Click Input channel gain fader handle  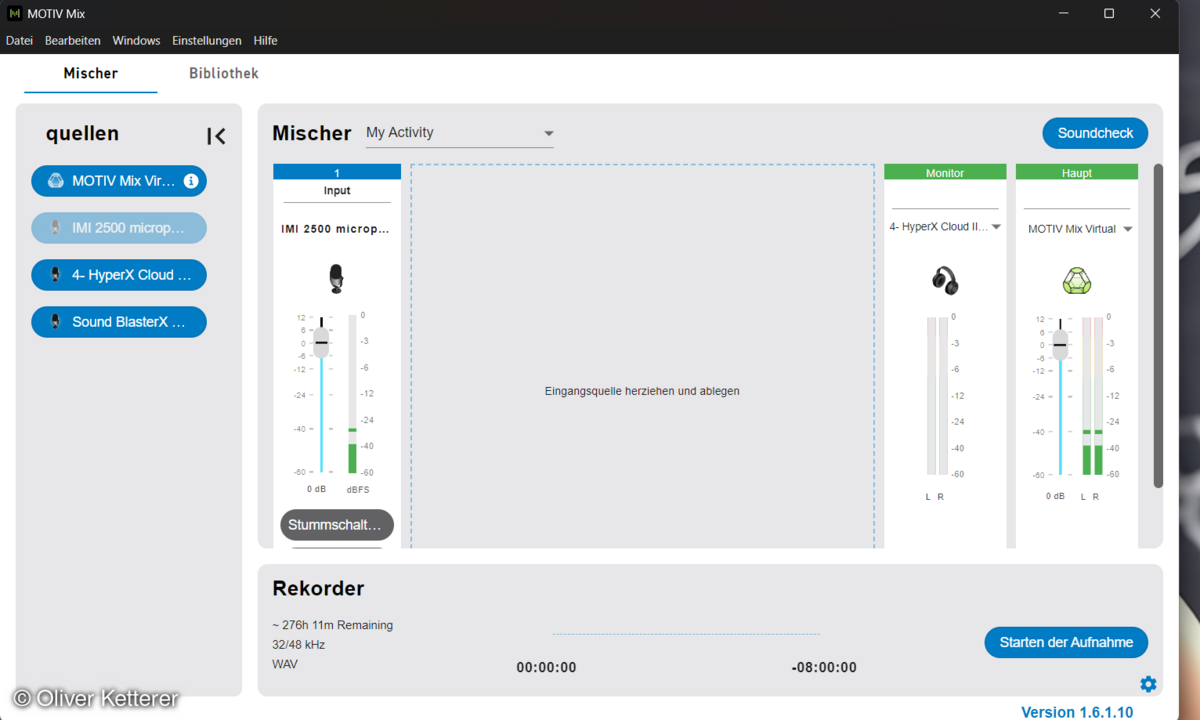pos(321,342)
